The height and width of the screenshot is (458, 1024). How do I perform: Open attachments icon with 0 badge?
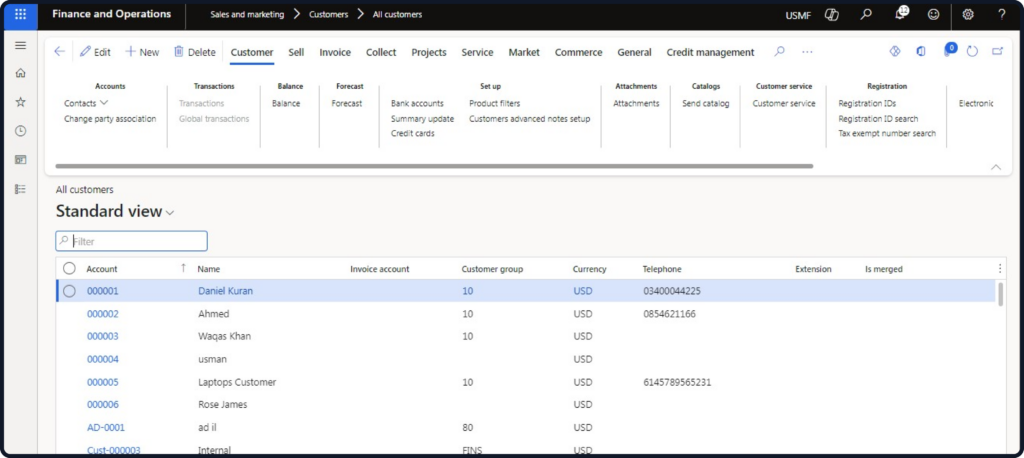(x=950, y=50)
